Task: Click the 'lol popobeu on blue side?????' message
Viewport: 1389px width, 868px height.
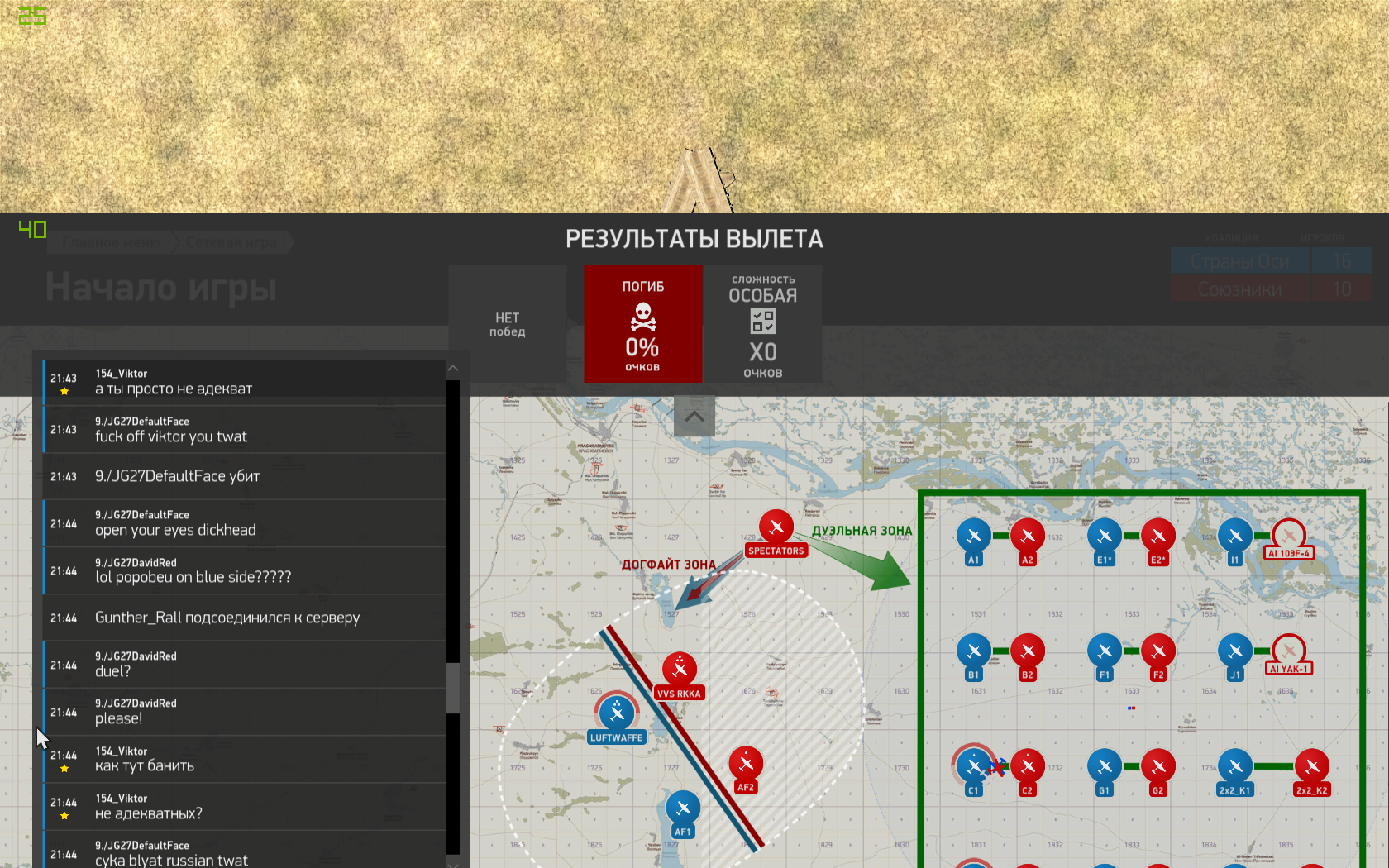Action: 244,570
